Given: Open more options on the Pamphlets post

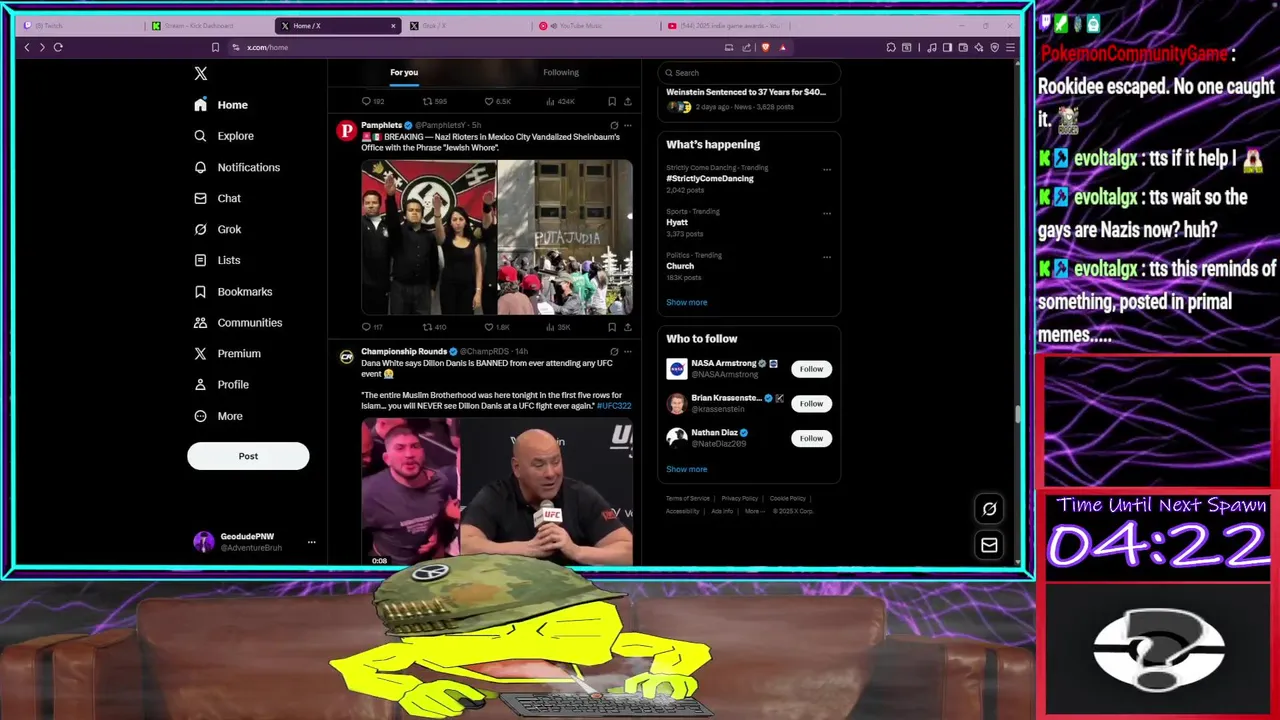Looking at the screenshot, I should click(x=627, y=126).
